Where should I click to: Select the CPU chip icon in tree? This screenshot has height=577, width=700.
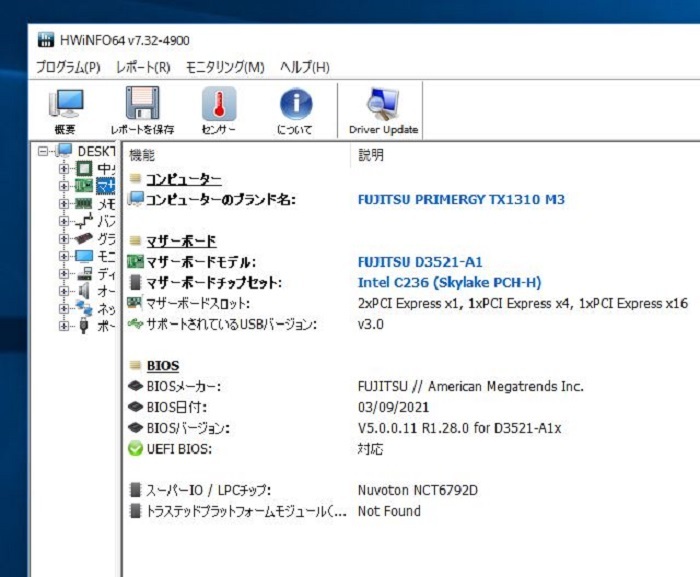point(83,168)
